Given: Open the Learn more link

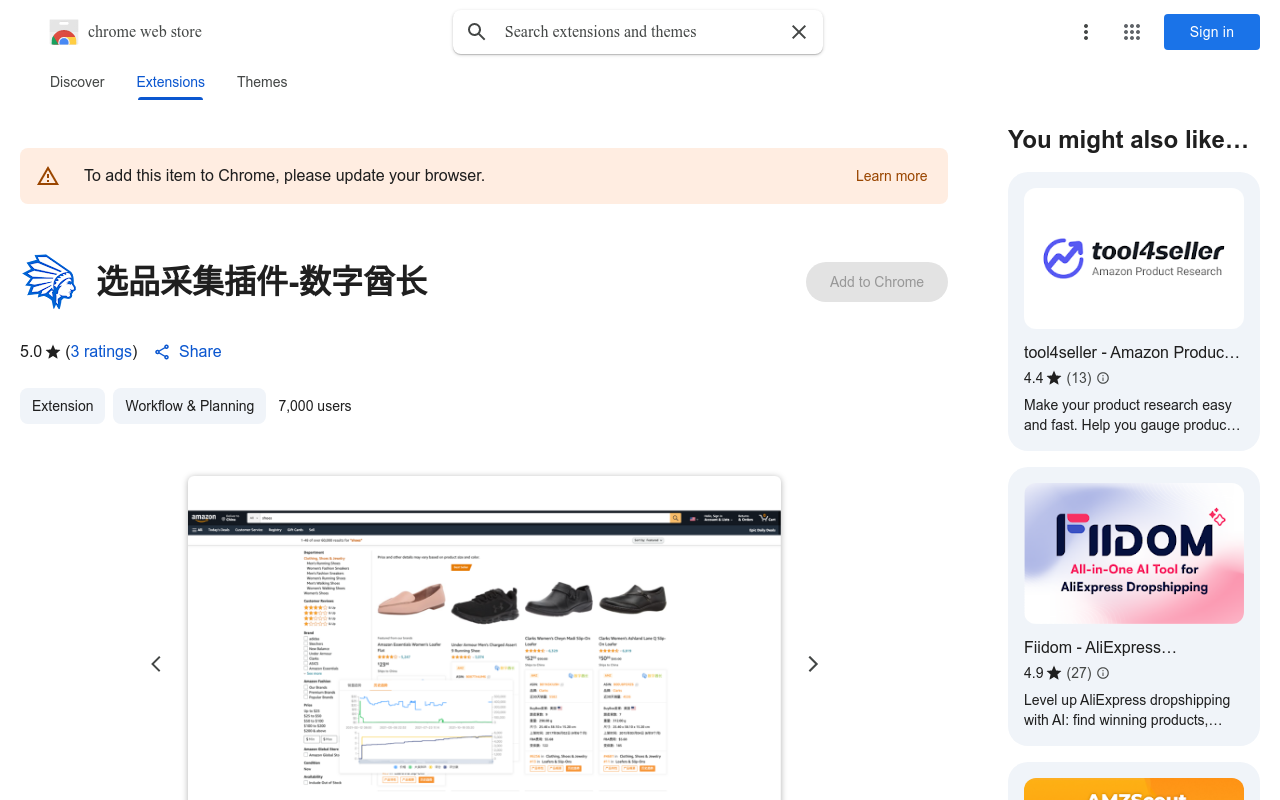Looking at the screenshot, I should 891,176.
